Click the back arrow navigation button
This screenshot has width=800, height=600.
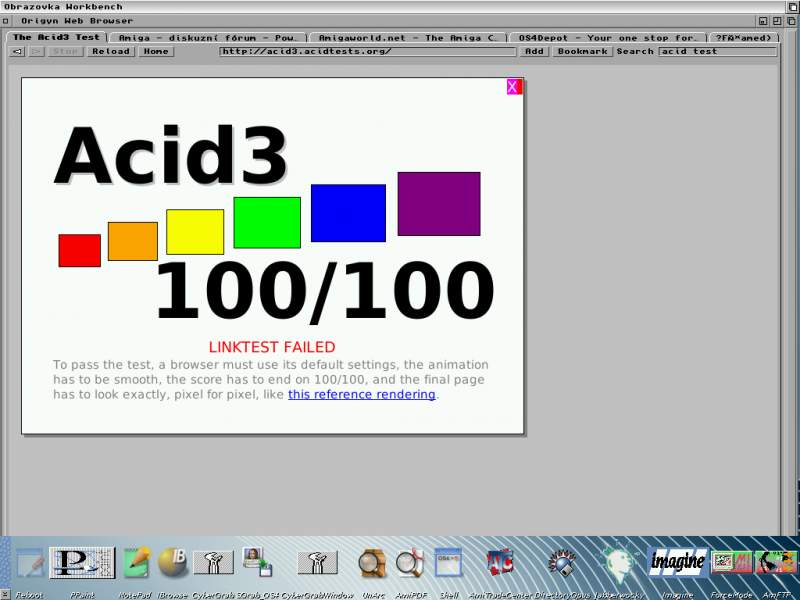[x=17, y=52]
